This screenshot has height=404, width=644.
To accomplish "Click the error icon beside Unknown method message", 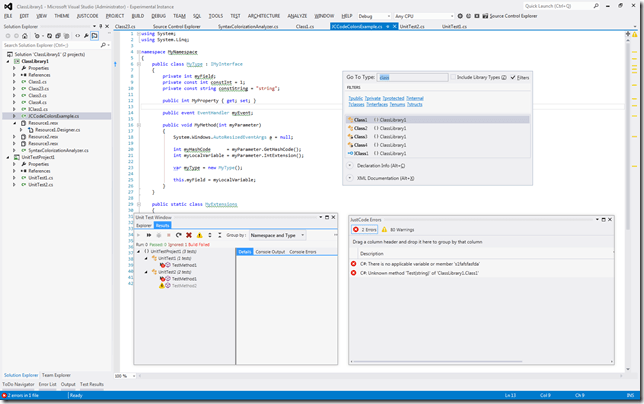I will (x=353, y=272).
